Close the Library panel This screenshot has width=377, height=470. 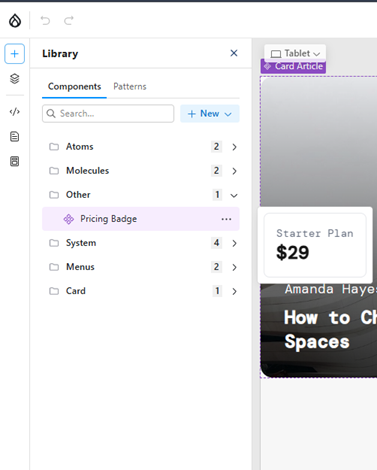234,53
